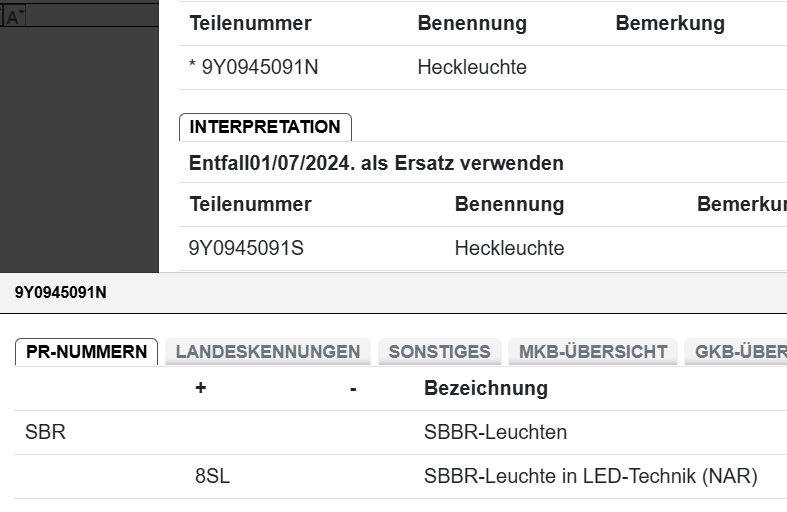This screenshot has width=787, height=512.
Task: Select the SBR row entry
Action: pyautogui.click(x=45, y=433)
